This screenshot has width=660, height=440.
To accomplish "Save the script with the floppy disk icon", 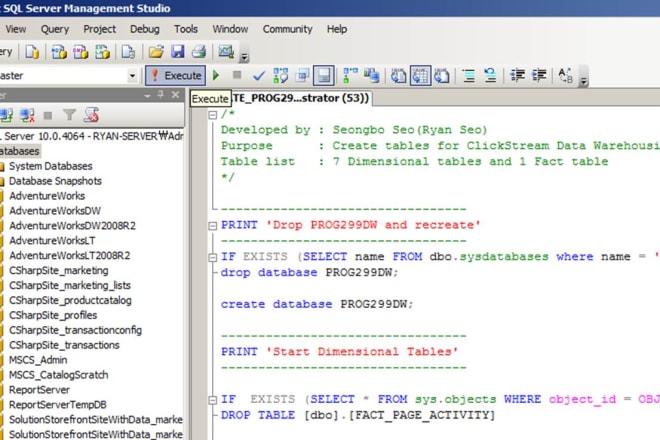I will [x=177, y=52].
